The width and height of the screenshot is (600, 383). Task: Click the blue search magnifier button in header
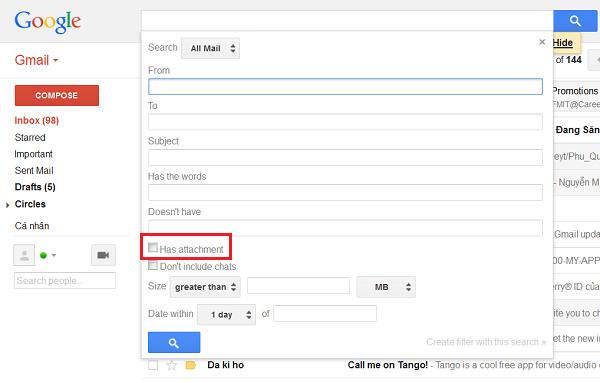[x=575, y=21]
